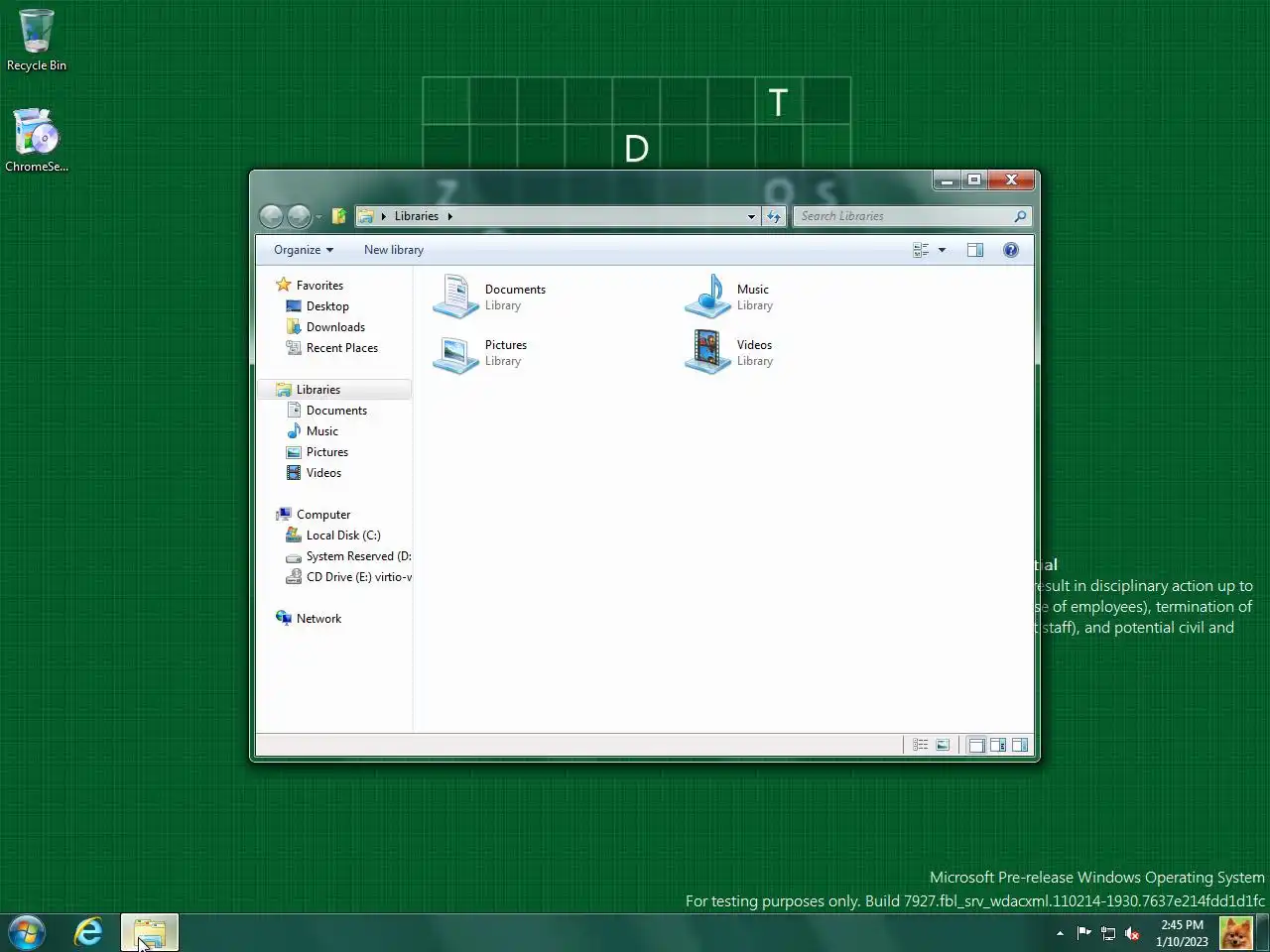
Task: Open Action Center flag in system tray
Action: (1084, 932)
